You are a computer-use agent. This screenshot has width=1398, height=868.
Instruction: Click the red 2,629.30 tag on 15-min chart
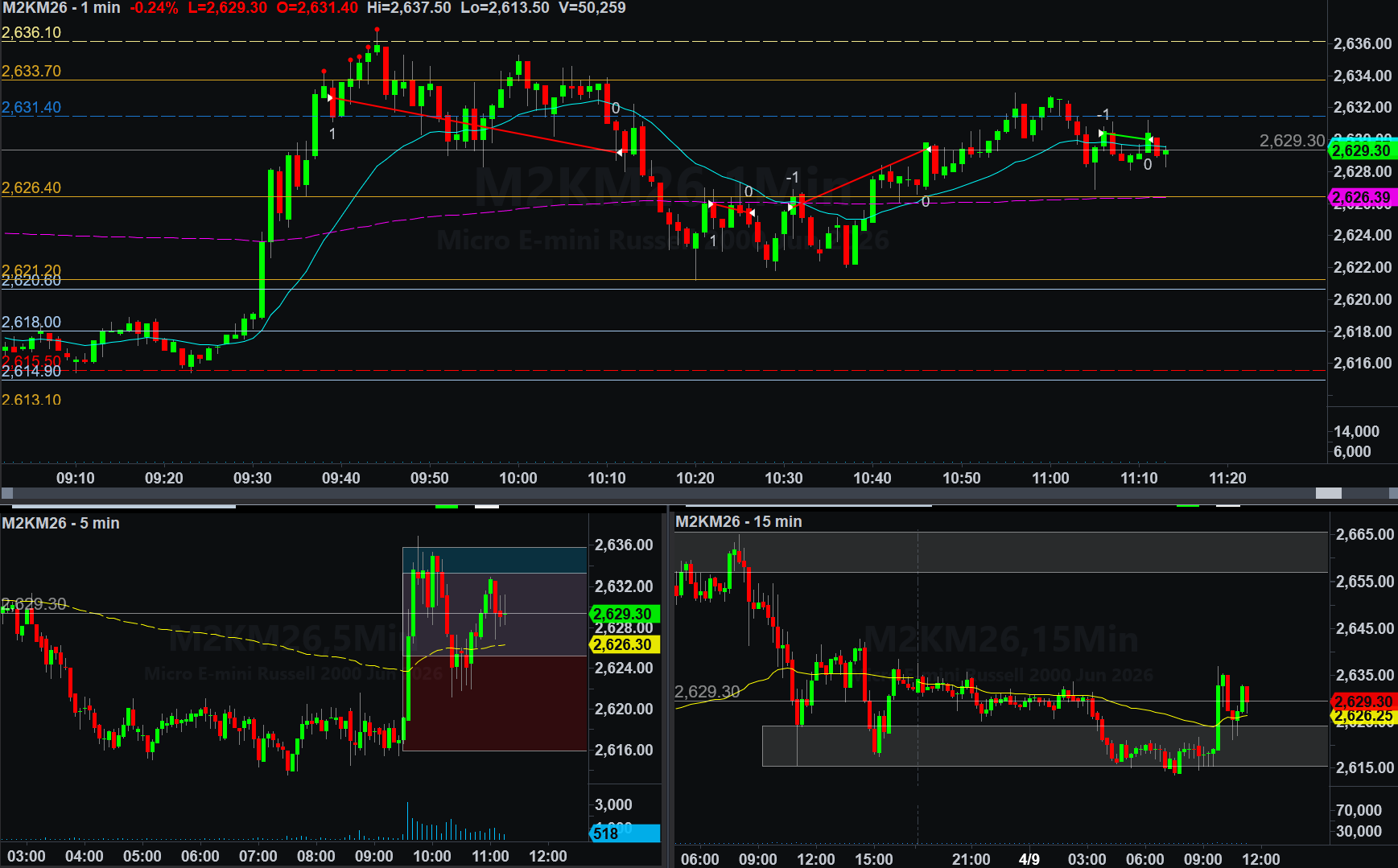click(x=1363, y=701)
